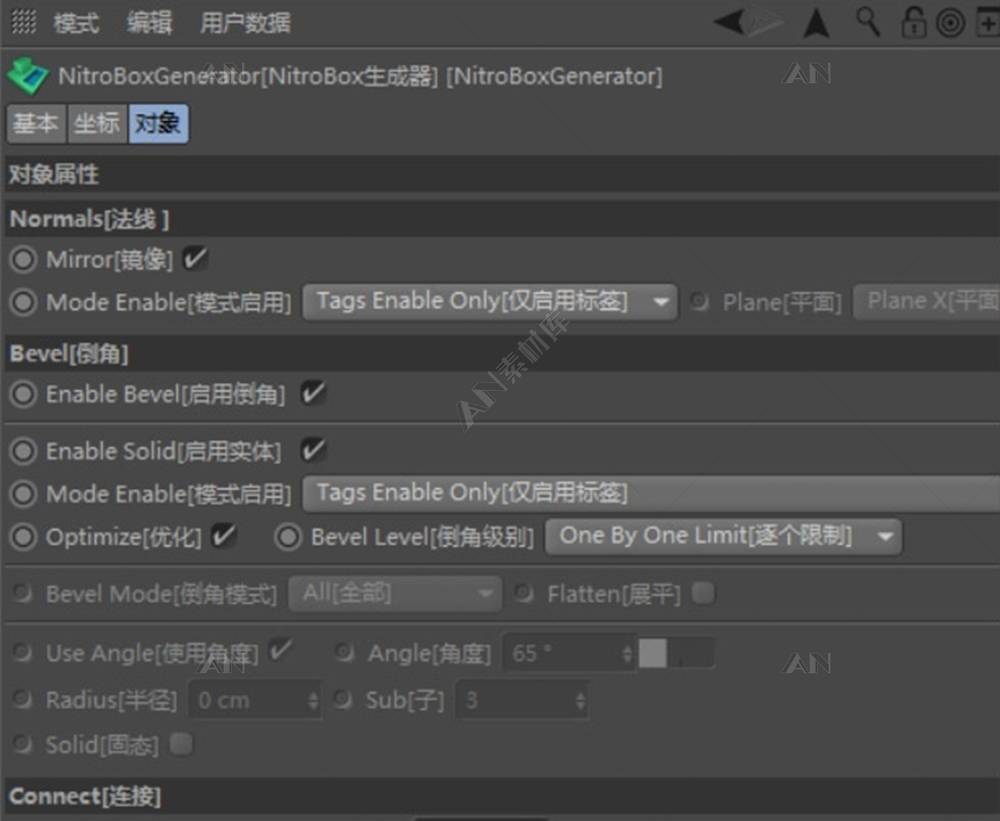Open the Plane X dropdown
This screenshot has height=821, width=1000.
tap(927, 302)
